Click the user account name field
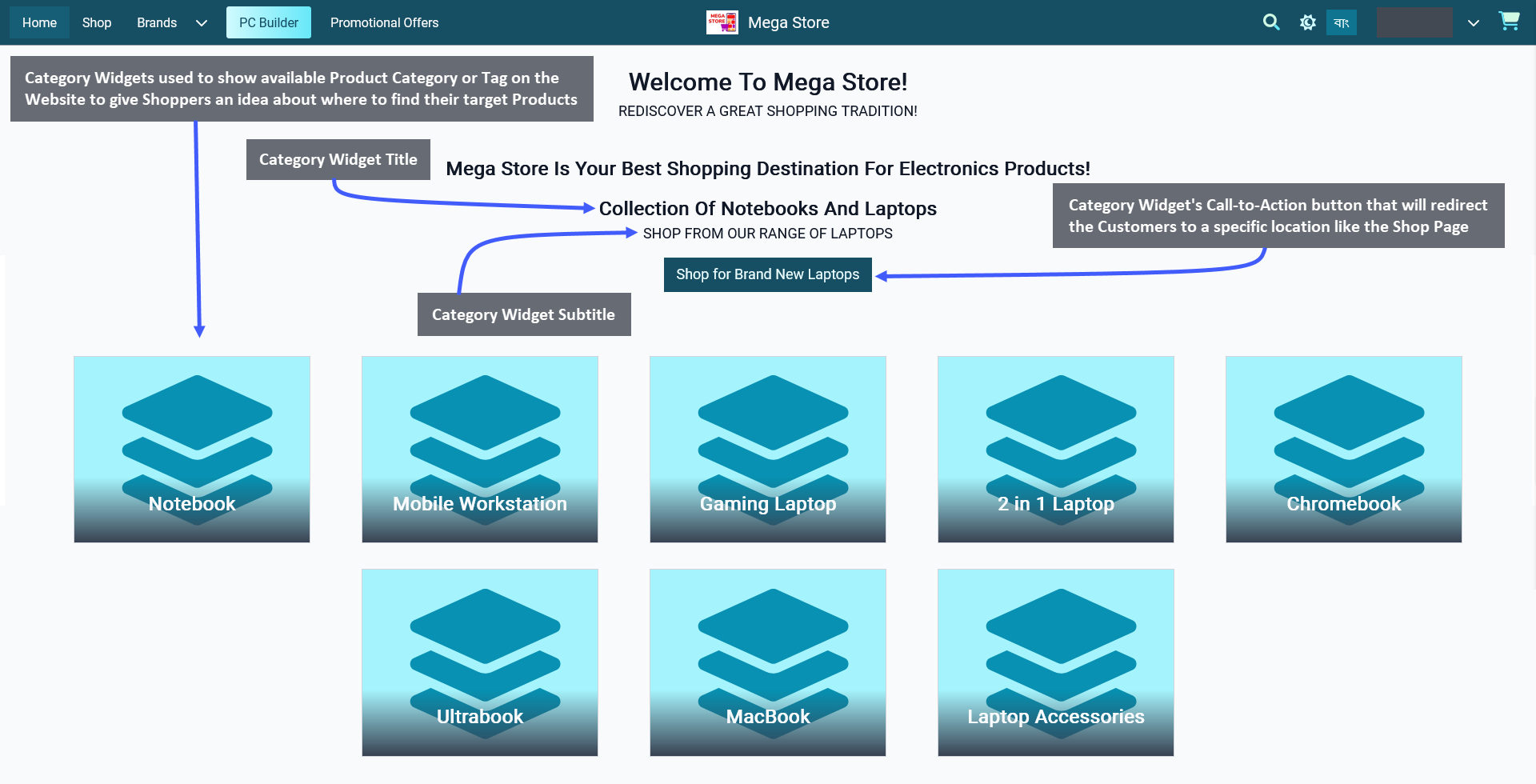1536x784 pixels. [x=1414, y=22]
